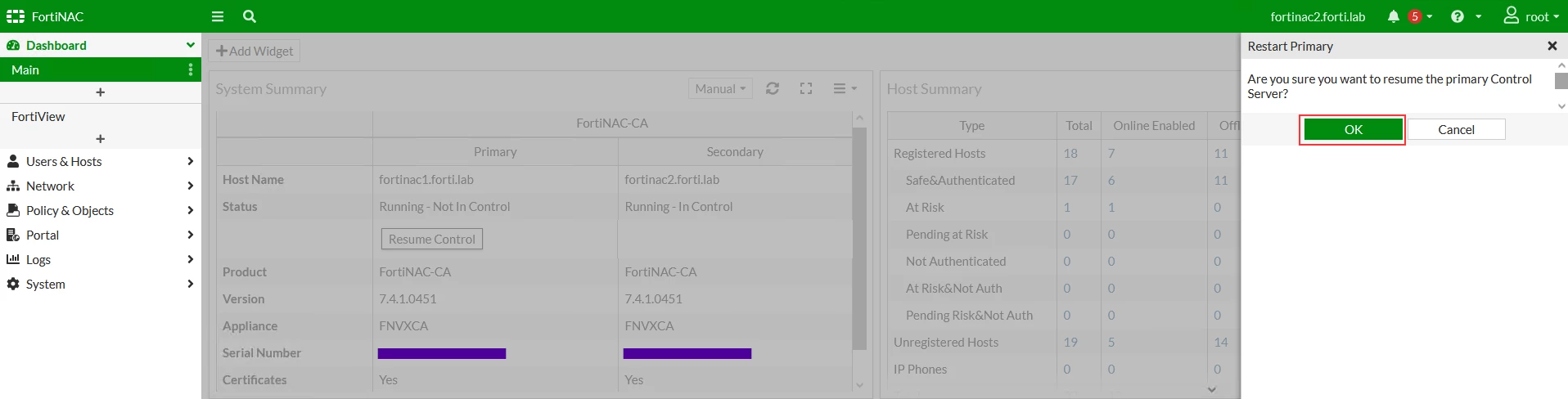Collapse the Dashboard section chevron
This screenshot has width=1568, height=399.
click(191, 45)
